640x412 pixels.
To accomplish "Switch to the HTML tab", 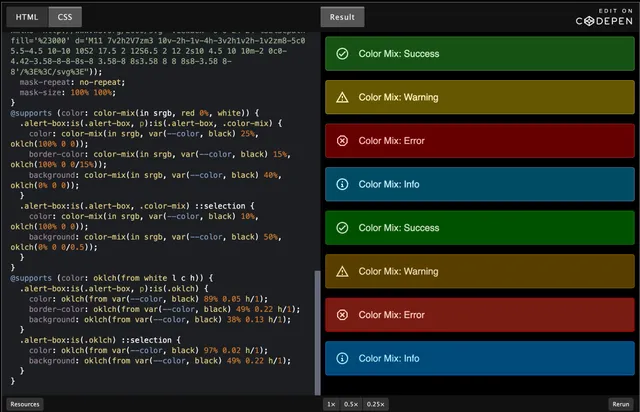I will [26, 17].
